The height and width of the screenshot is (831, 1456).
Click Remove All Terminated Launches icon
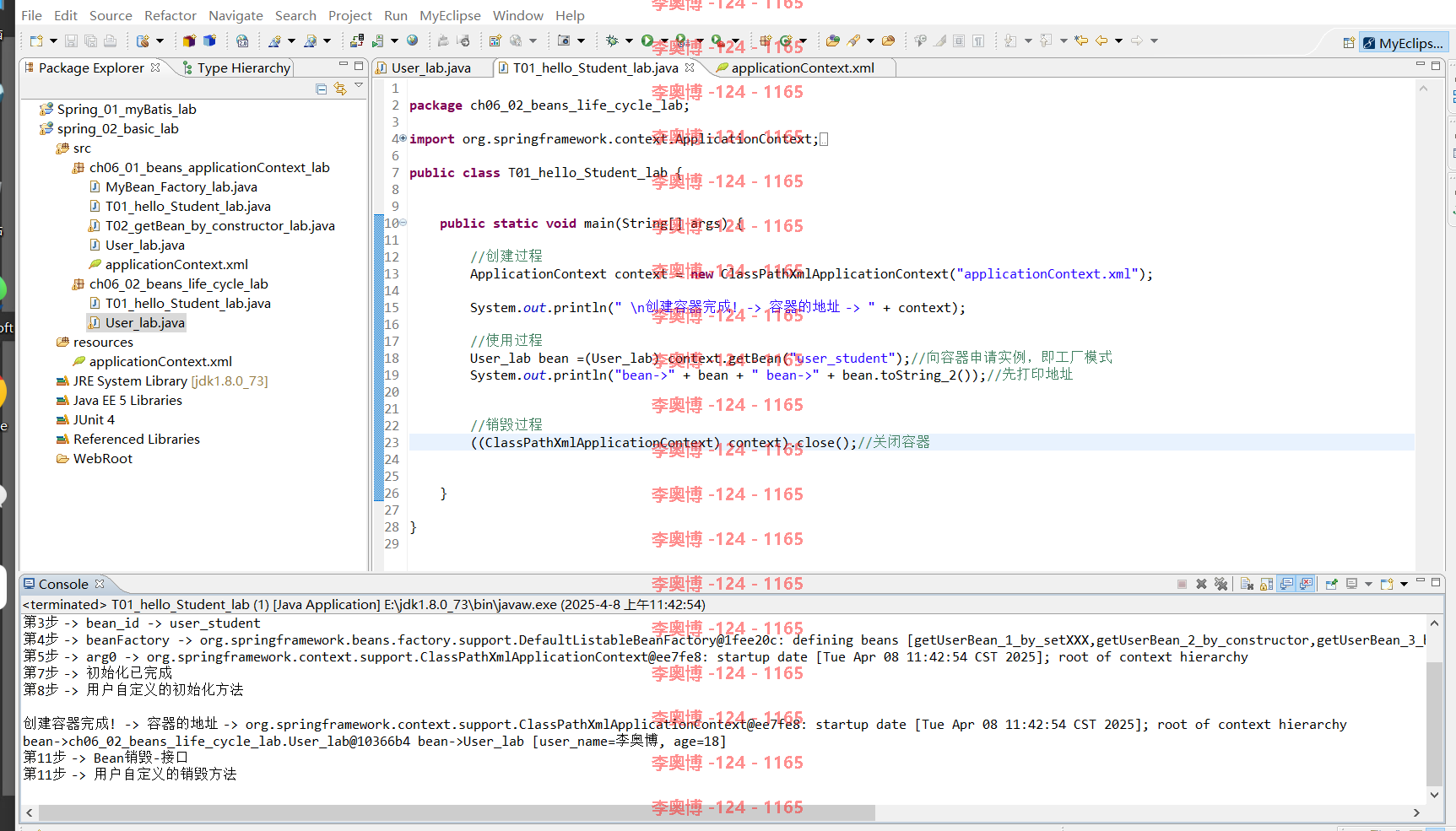pos(1221,584)
